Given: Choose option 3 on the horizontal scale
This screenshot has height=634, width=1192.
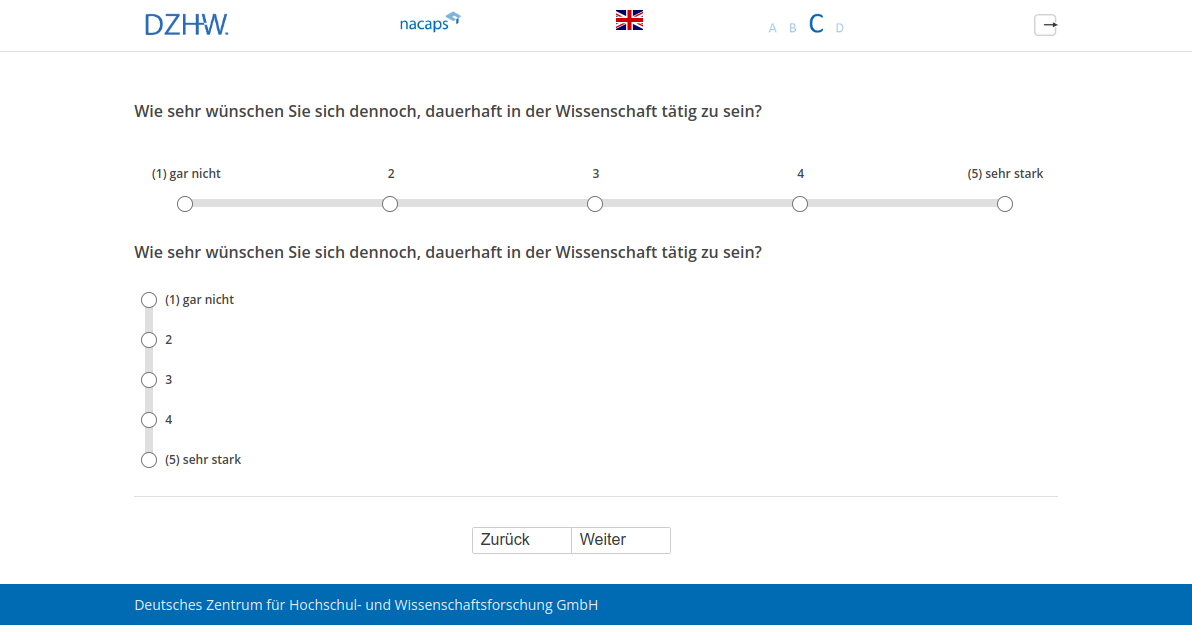Looking at the screenshot, I should 595,204.
